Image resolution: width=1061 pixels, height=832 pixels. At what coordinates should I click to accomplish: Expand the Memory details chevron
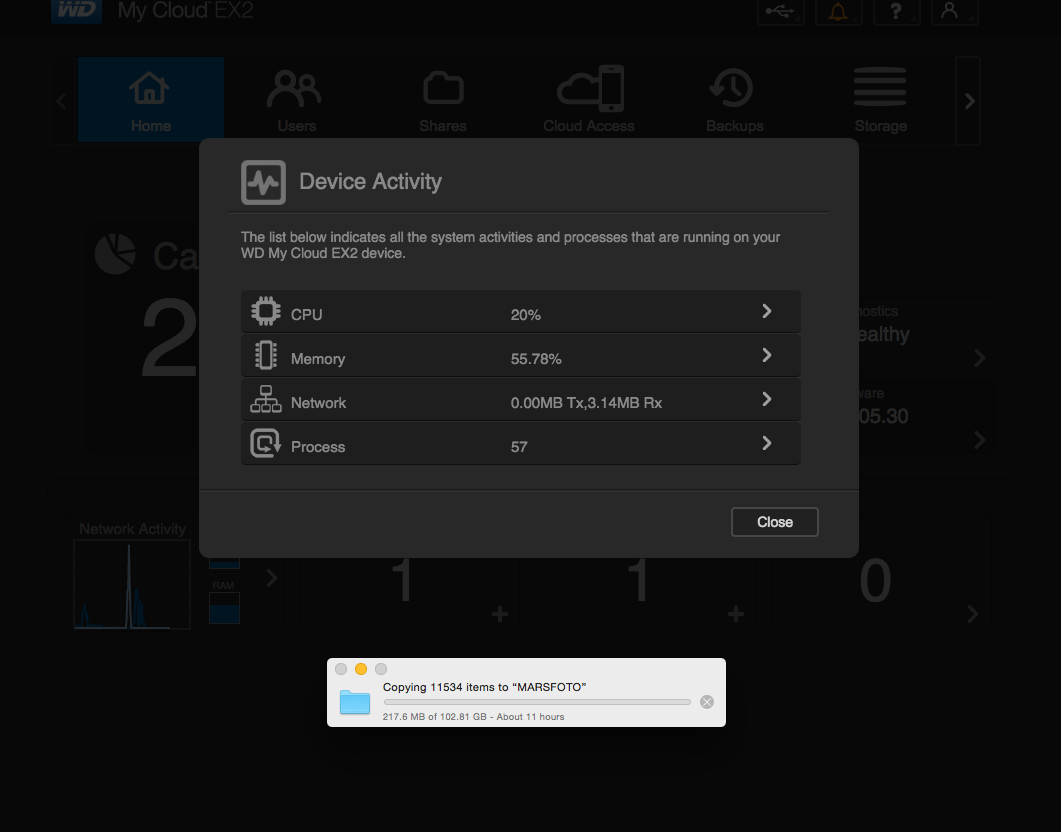coord(766,355)
